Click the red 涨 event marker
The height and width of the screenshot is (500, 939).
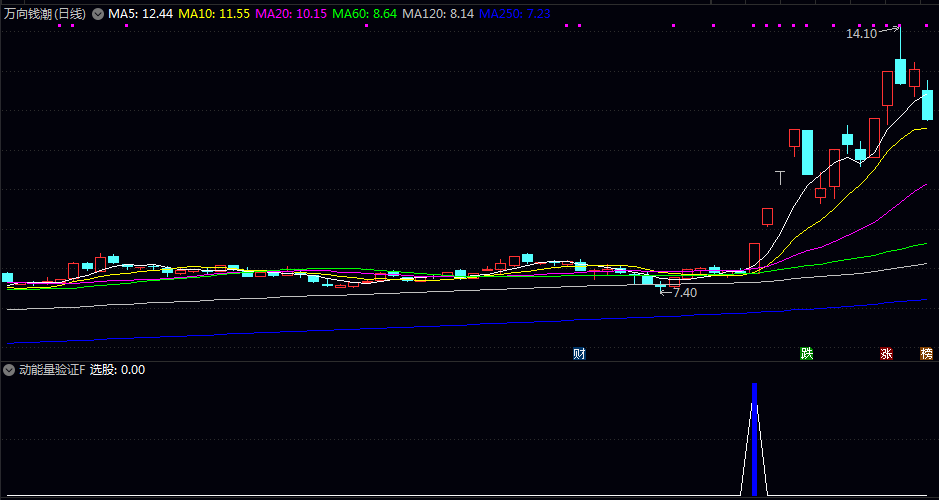pos(886,354)
